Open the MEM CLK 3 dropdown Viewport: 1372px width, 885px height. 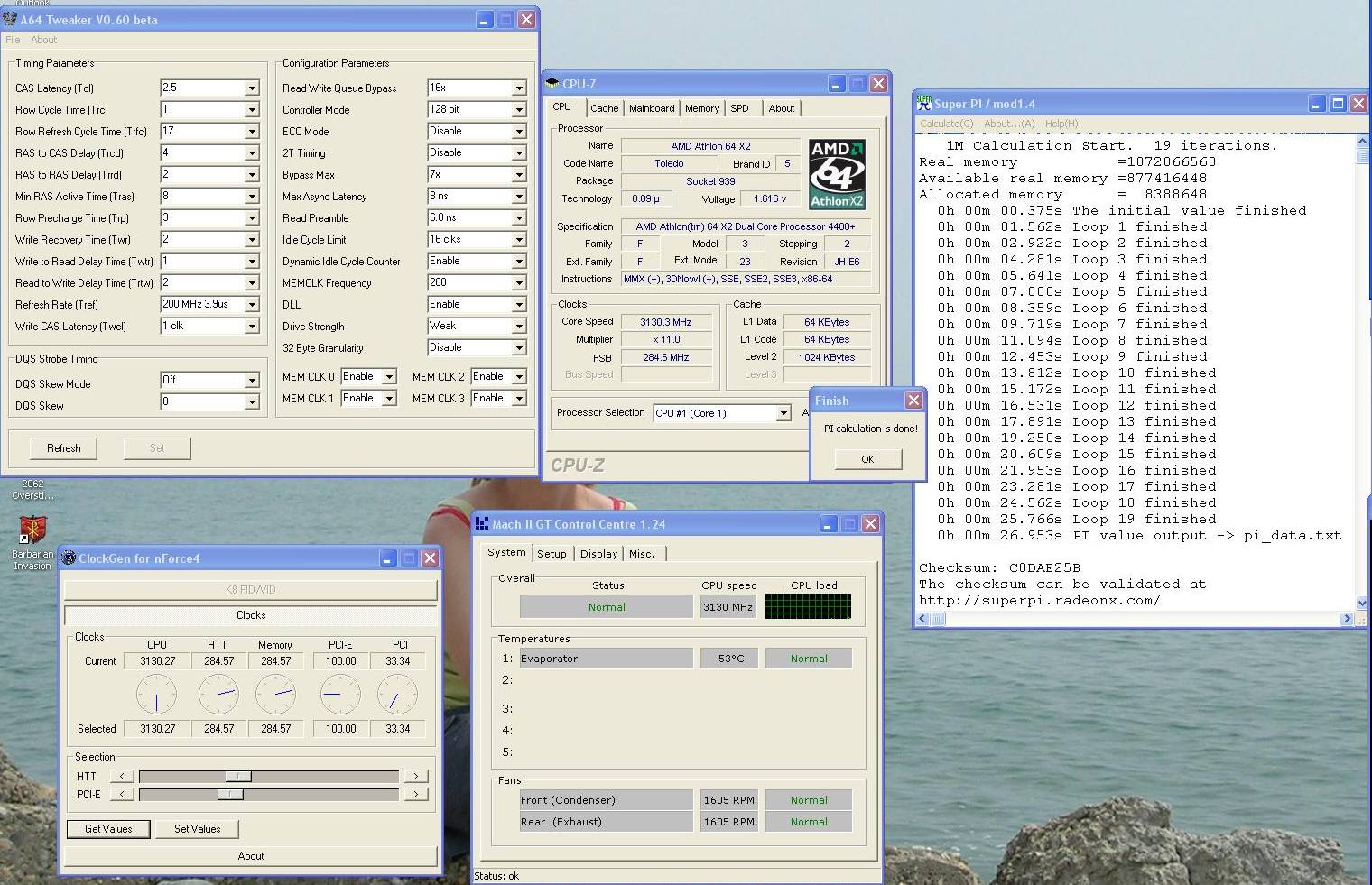click(519, 399)
